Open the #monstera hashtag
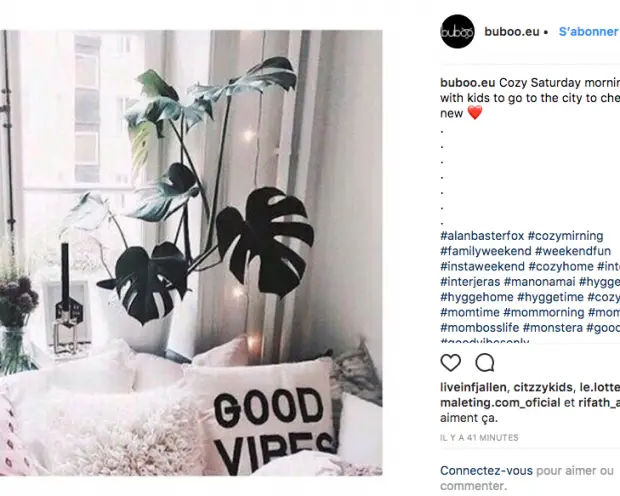This screenshot has width=620, height=496. tap(553, 328)
